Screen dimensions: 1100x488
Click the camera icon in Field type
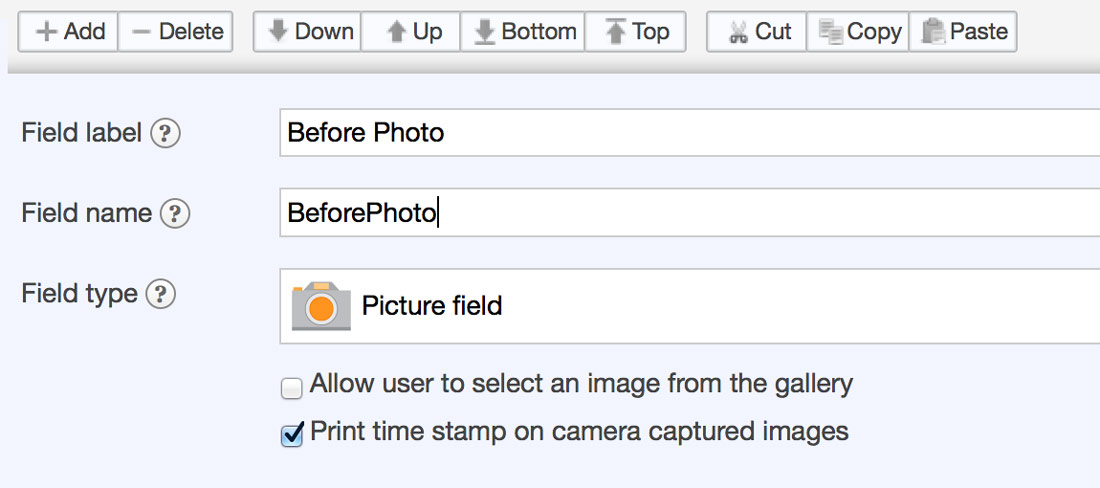point(321,306)
